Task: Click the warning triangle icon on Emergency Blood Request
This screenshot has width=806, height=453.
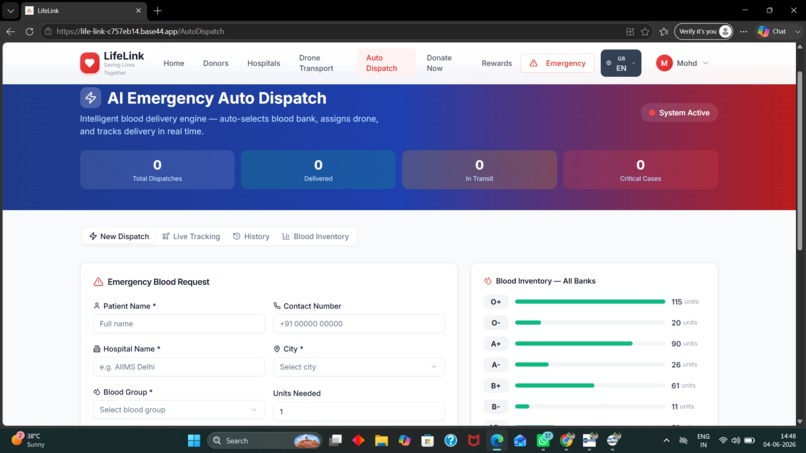Action: click(x=98, y=282)
